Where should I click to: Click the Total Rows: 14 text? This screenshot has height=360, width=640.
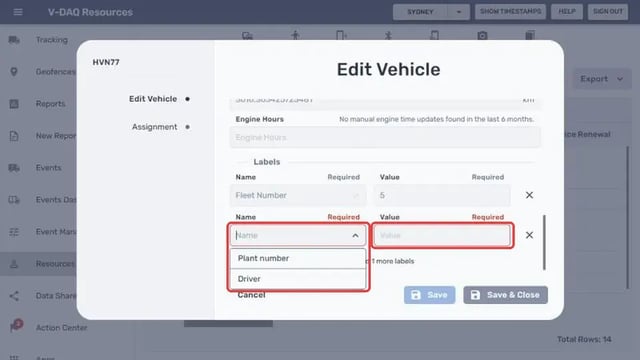point(584,339)
